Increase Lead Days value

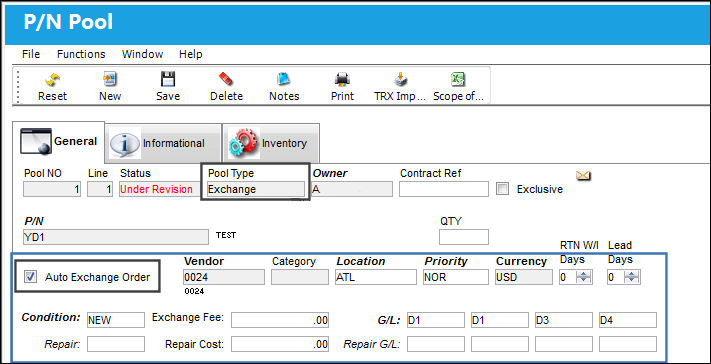(632, 274)
